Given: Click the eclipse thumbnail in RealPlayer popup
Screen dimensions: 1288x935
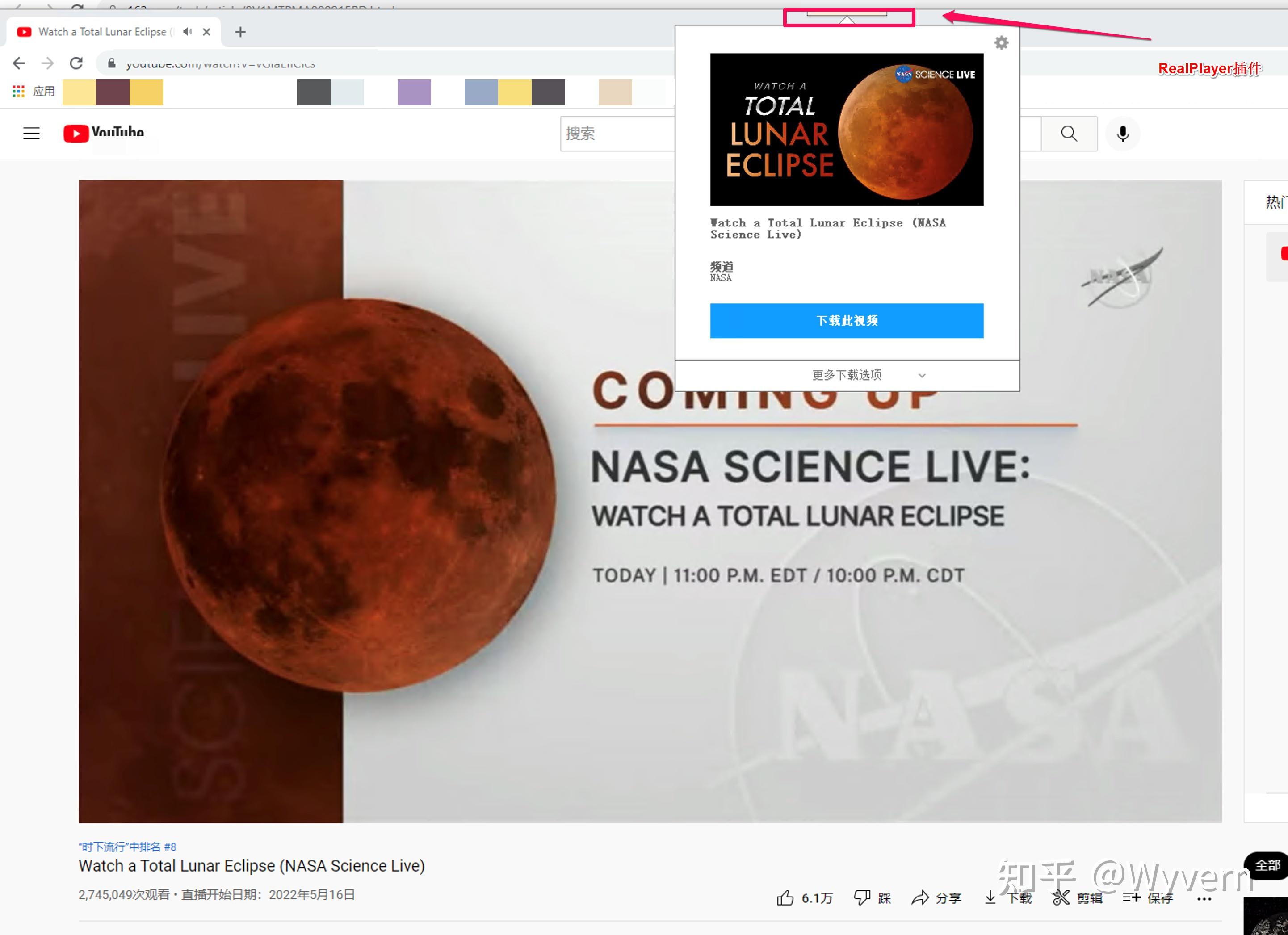Looking at the screenshot, I should (846, 130).
